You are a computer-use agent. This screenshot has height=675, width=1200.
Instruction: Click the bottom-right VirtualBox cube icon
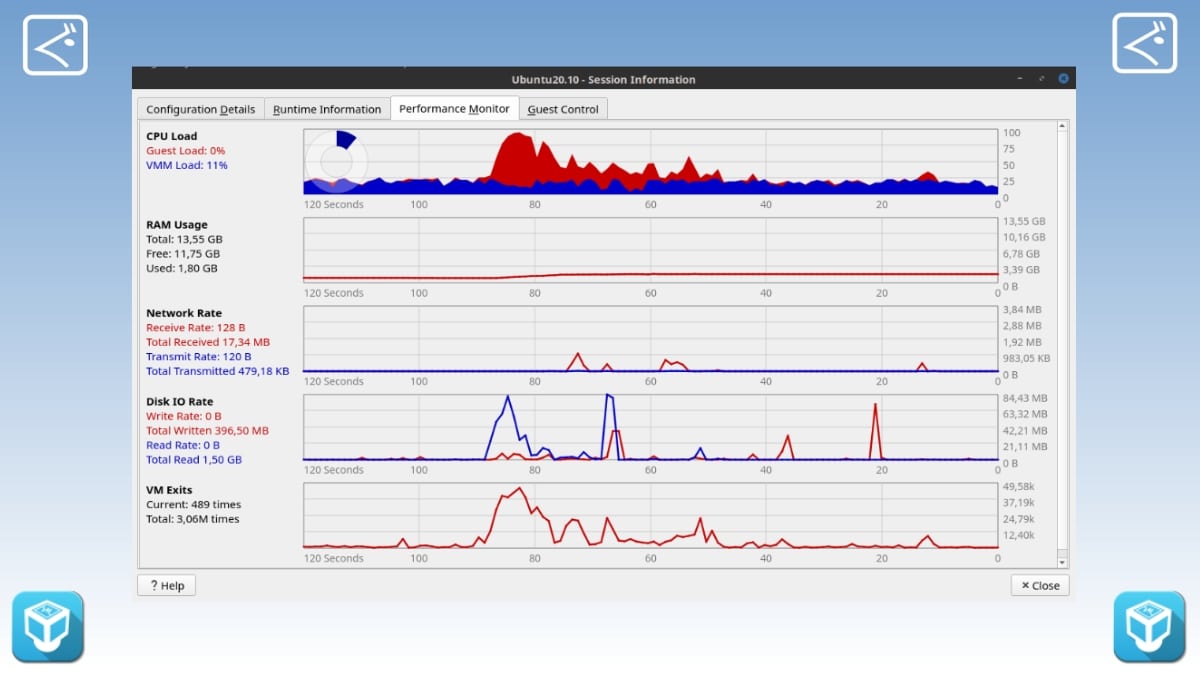1150,627
